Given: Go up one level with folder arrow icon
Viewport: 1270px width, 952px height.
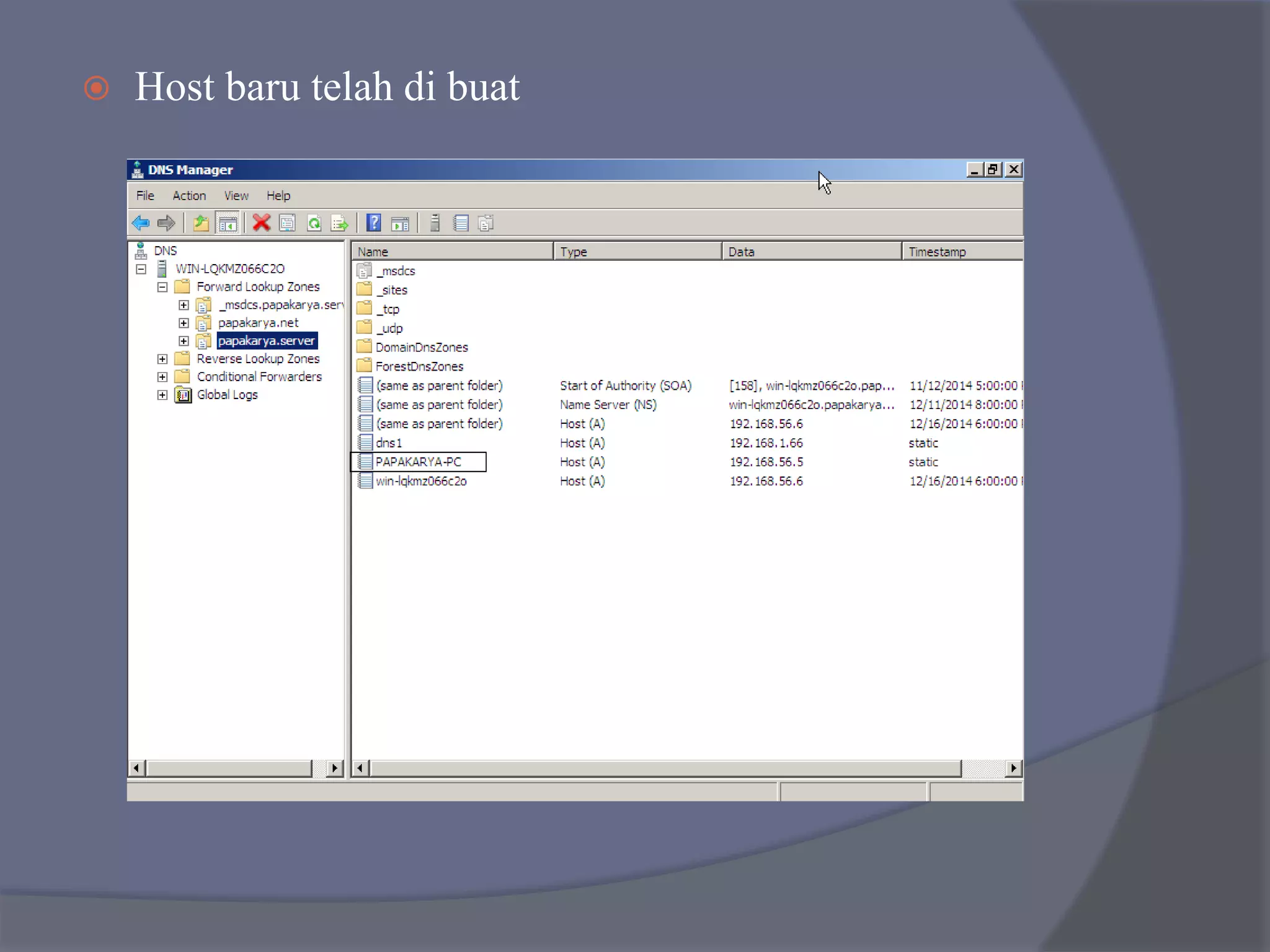Looking at the screenshot, I should [200, 223].
